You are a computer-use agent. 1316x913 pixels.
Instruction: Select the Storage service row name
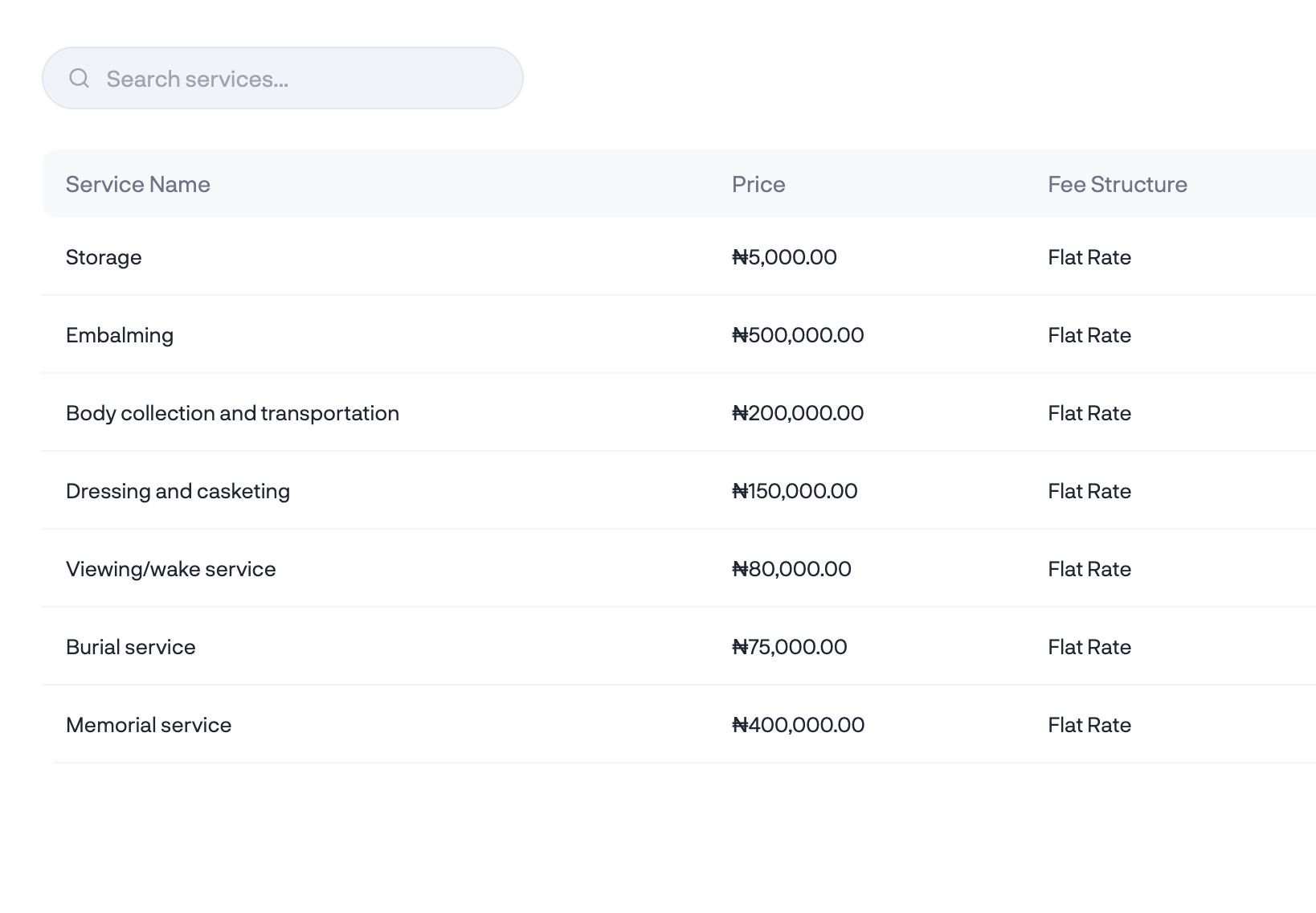104,257
